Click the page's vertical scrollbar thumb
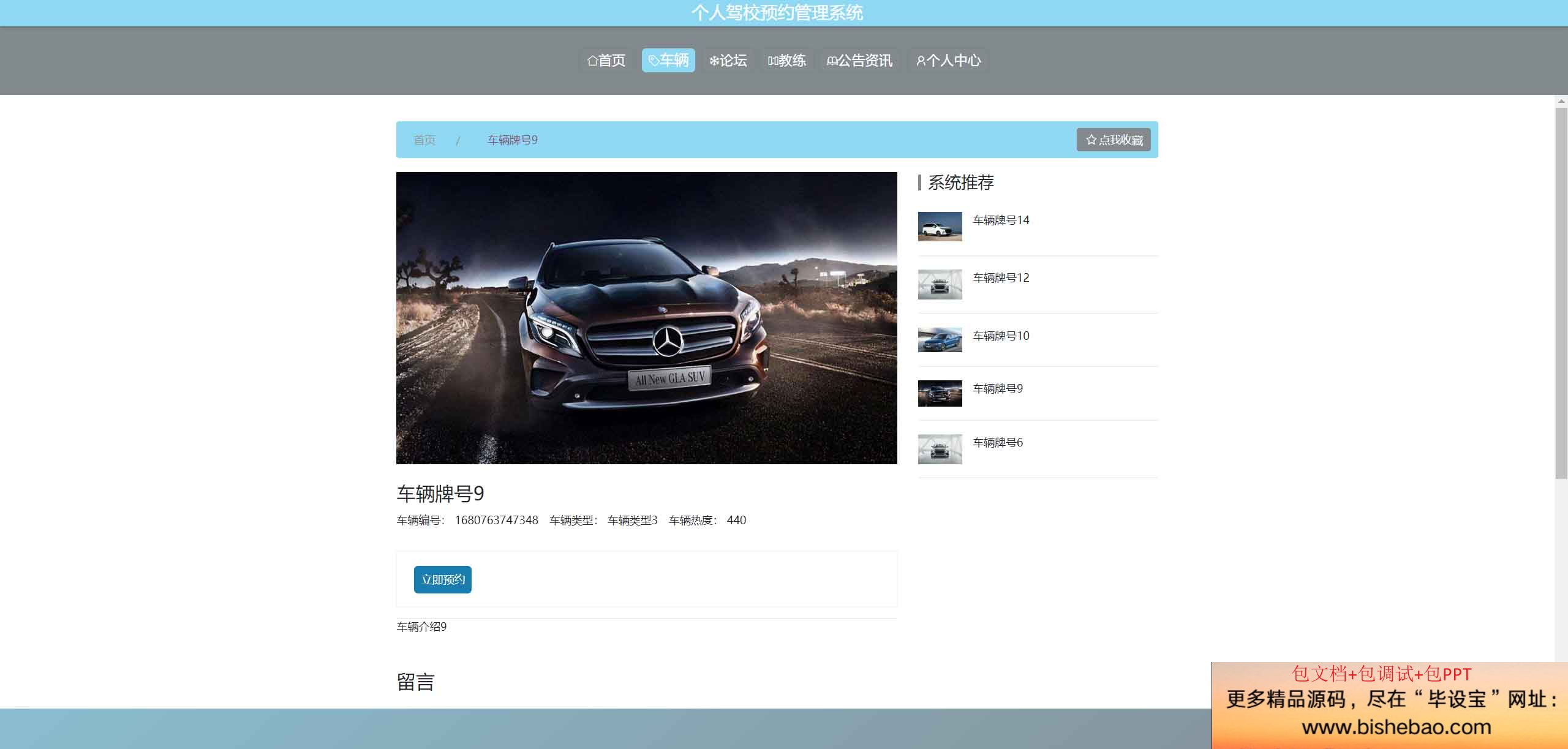 click(x=1561, y=293)
